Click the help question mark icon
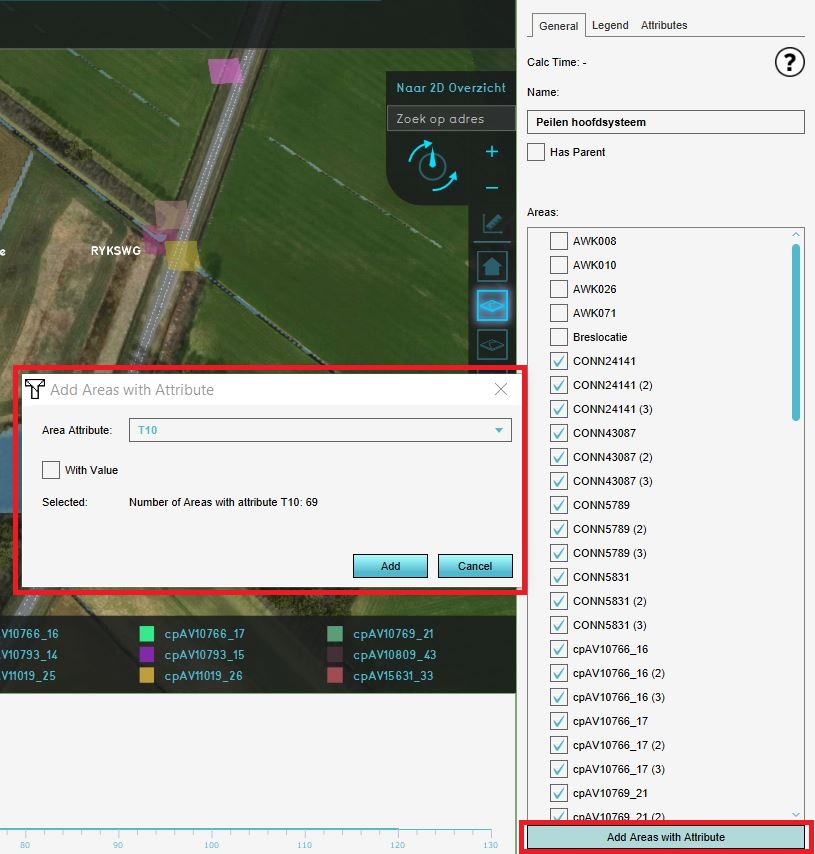Viewport: 815px width, 854px height. pyautogui.click(x=789, y=63)
